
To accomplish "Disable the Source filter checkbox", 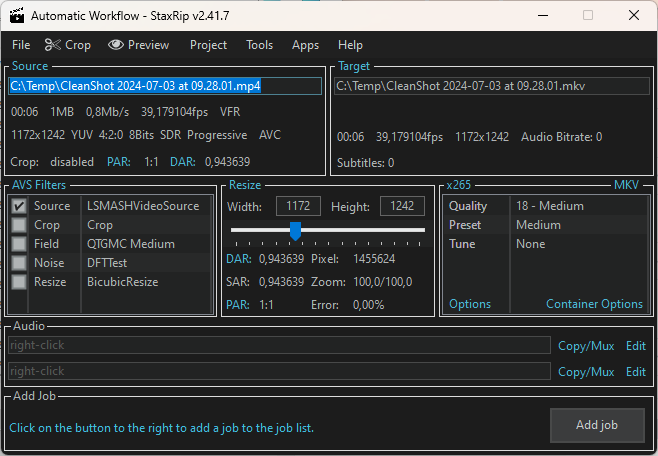I will point(19,206).
